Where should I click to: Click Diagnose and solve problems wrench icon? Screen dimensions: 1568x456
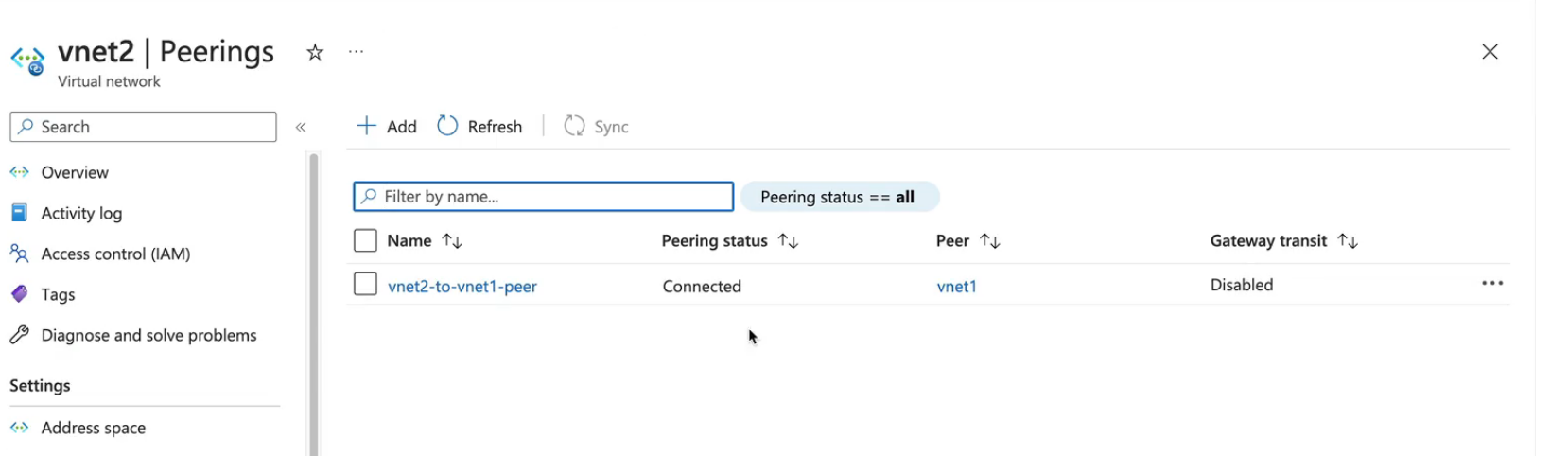tap(20, 335)
